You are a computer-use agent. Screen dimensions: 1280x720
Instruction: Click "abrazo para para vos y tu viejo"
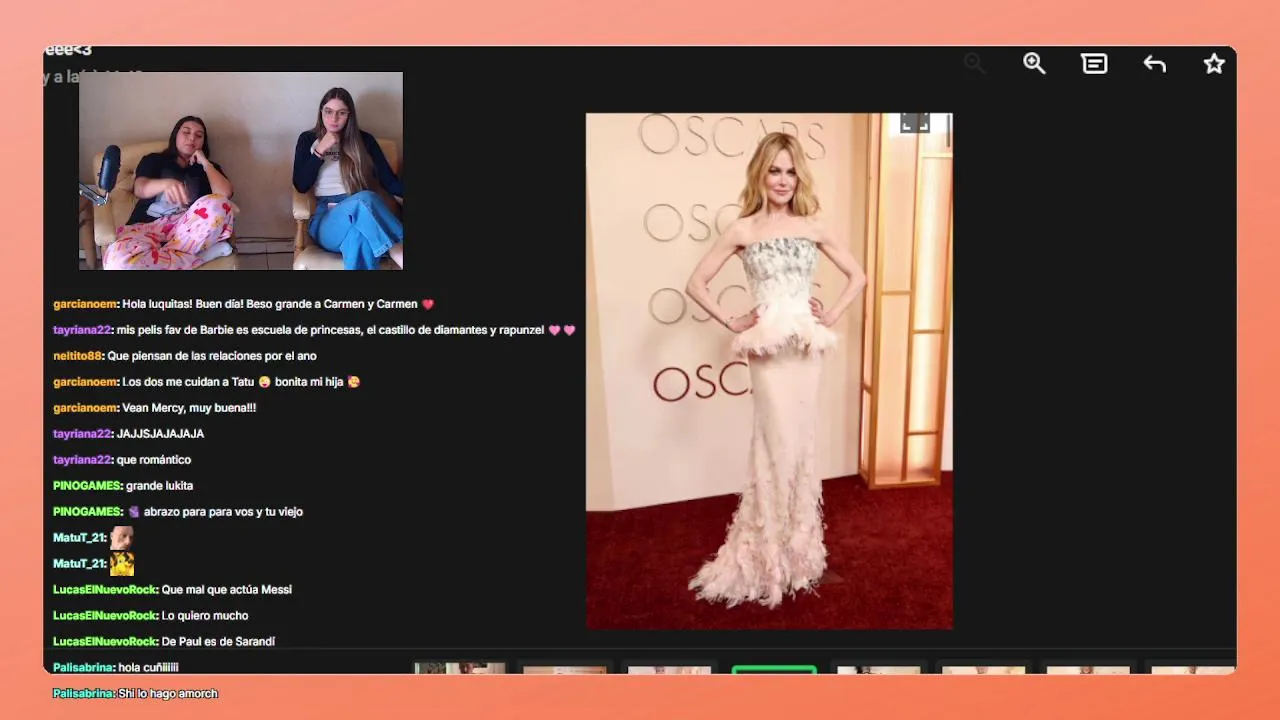coord(223,512)
